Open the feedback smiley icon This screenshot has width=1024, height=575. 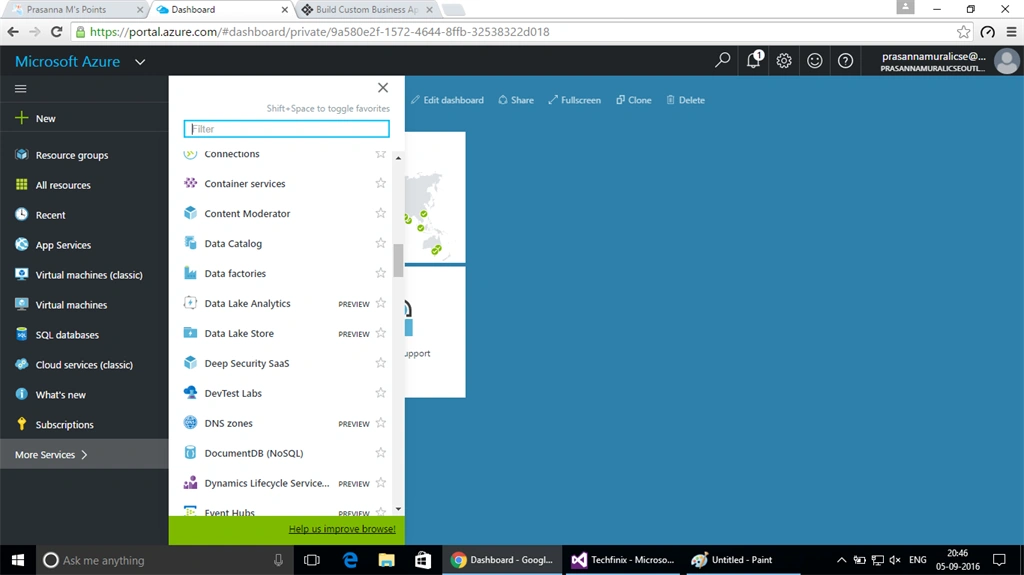pyautogui.click(x=814, y=61)
